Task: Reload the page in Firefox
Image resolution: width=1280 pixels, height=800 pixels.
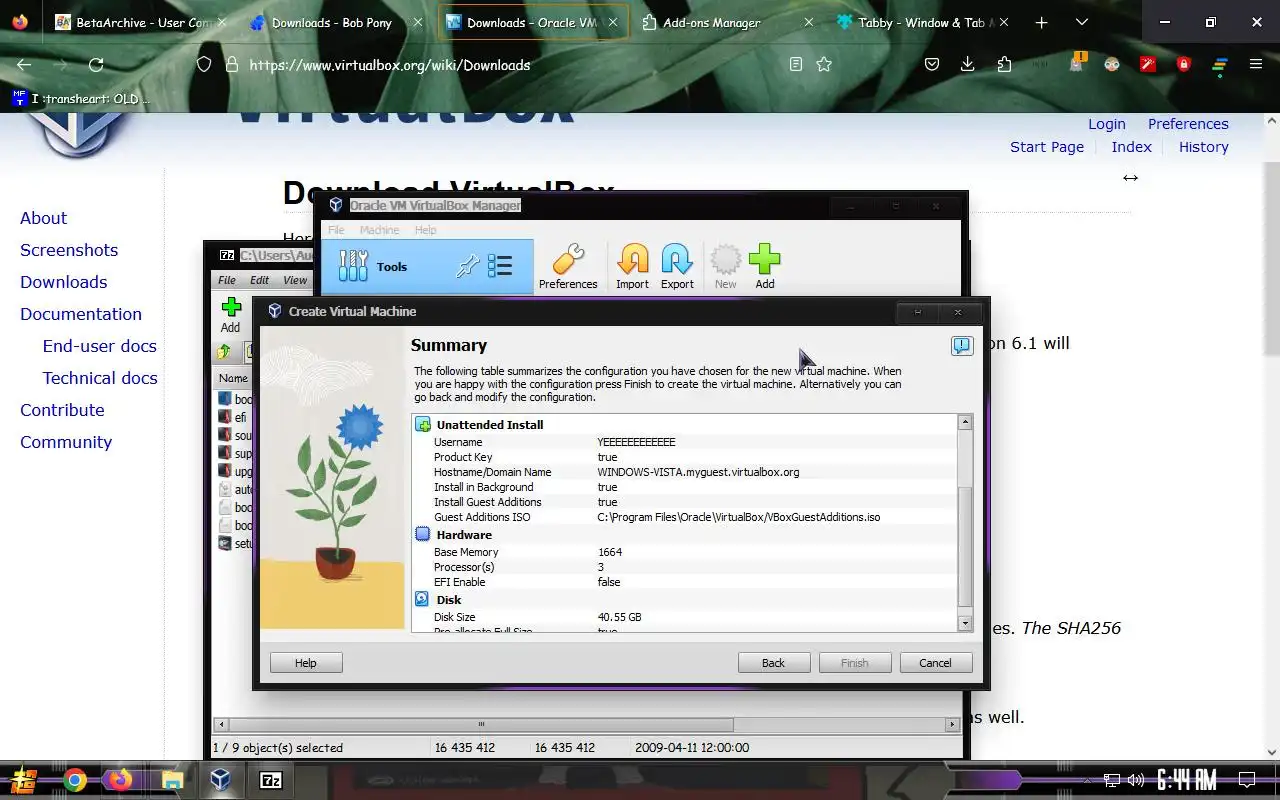Action: tap(96, 64)
